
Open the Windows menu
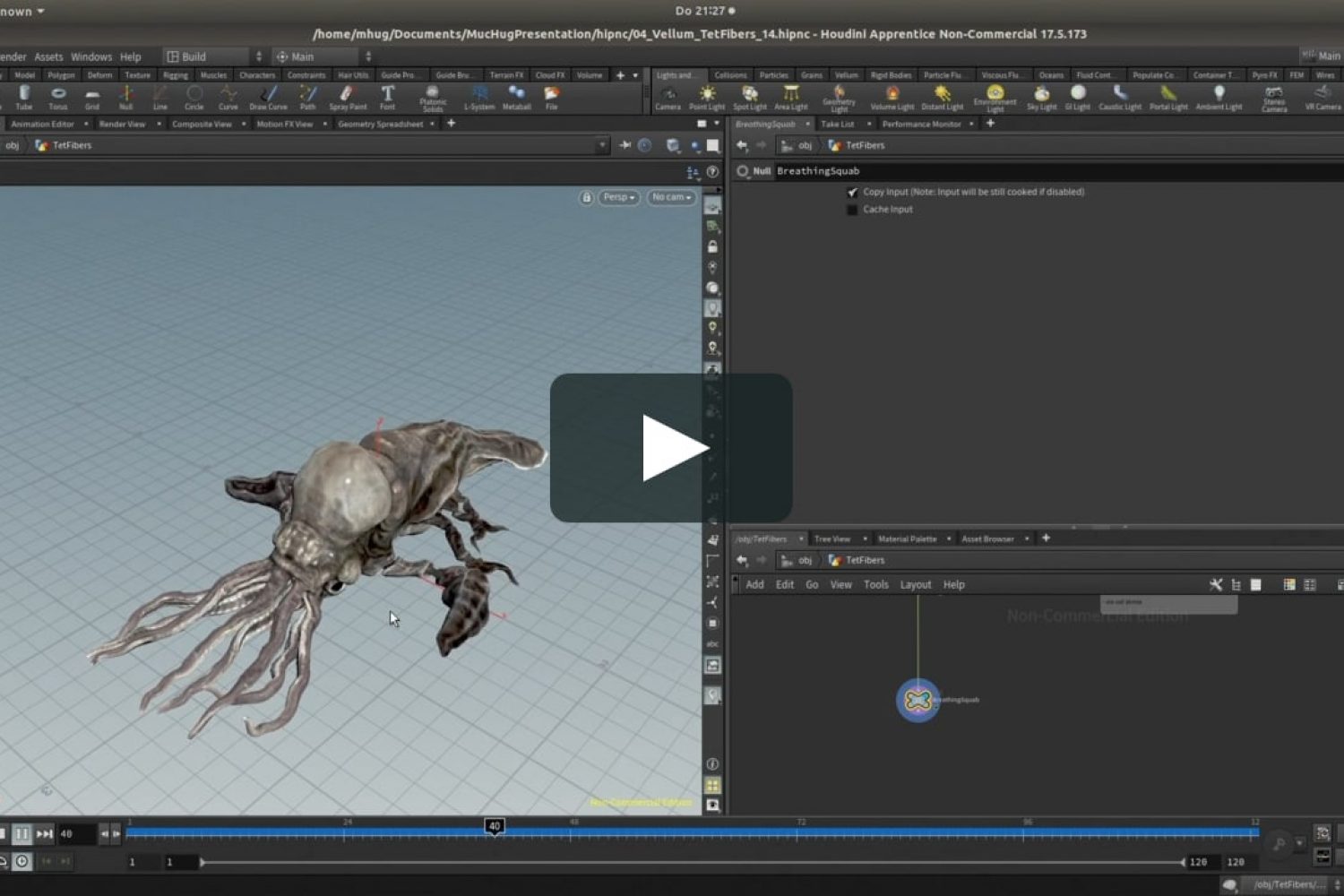point(90,56)
